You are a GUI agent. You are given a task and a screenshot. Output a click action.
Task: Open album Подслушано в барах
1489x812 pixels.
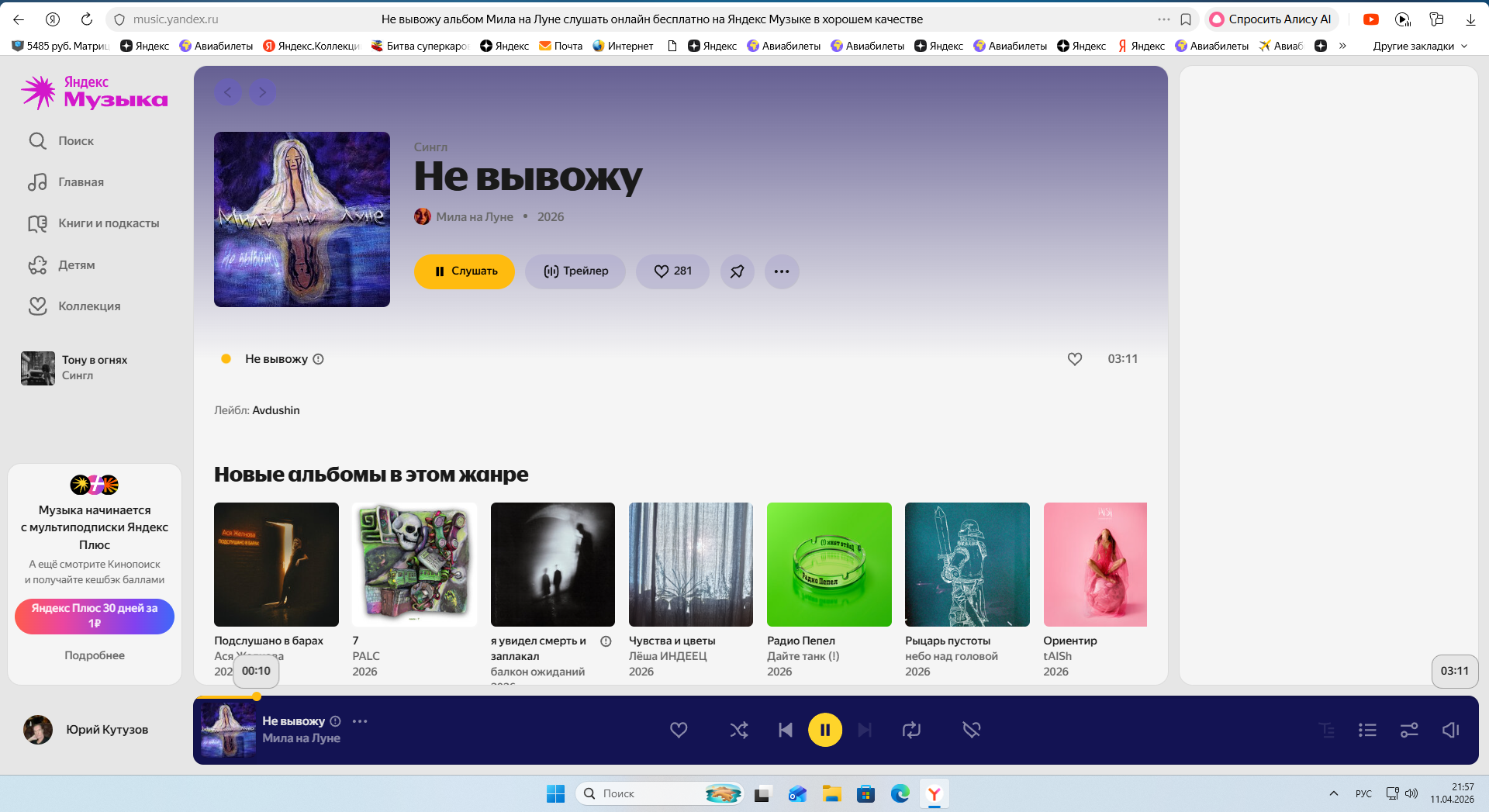click(276, 565)
